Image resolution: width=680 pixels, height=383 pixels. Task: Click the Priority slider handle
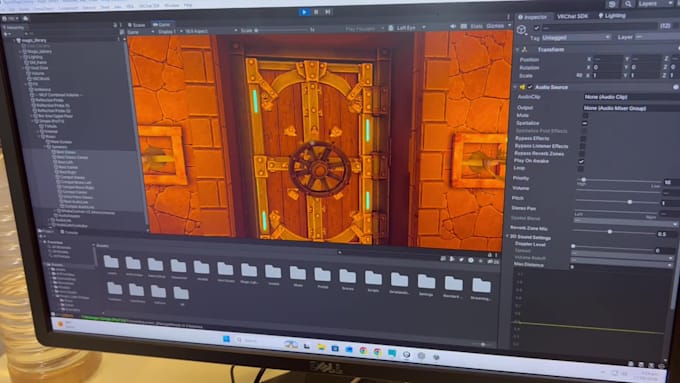coord(584,179)
